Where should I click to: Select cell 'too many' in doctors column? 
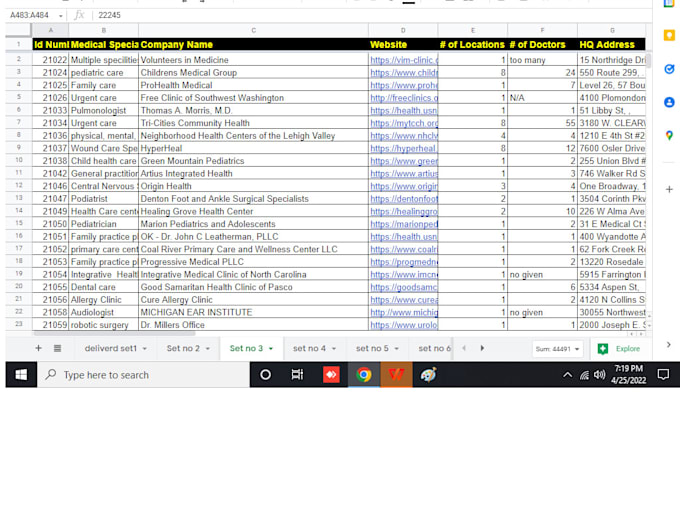coord(543,60)
